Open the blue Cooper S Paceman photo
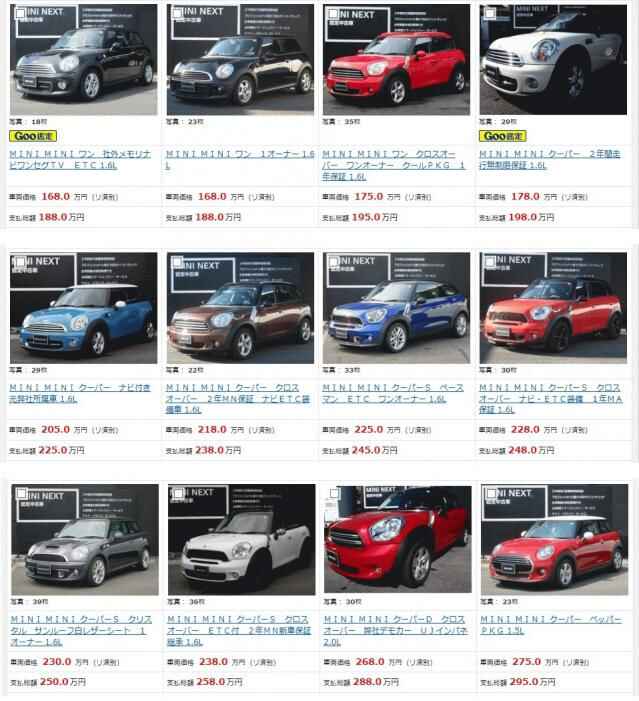The image size is (639, 701). [x=397, y=308]
